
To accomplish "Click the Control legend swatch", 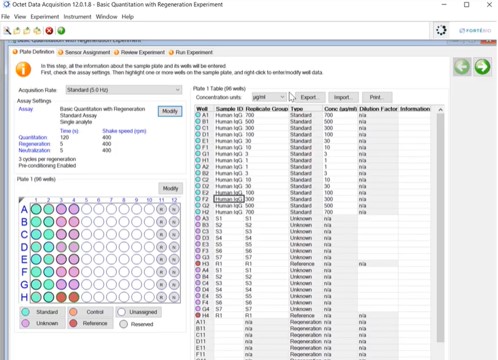I will pos(73,312).
